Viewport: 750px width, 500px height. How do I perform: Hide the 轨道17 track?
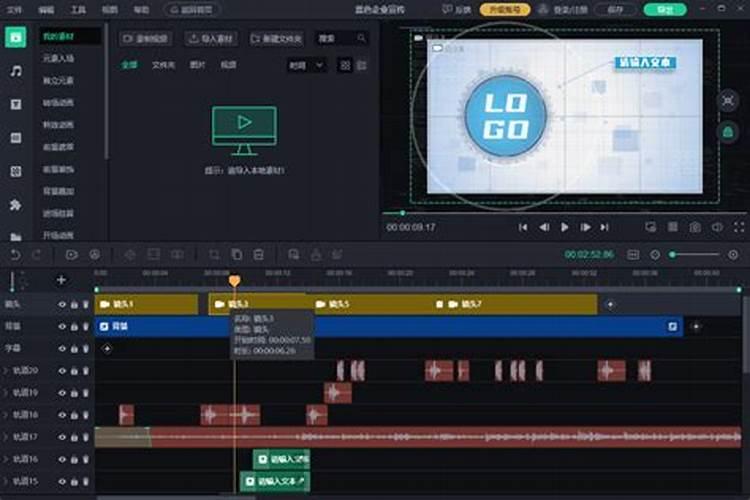coord(62,437)
